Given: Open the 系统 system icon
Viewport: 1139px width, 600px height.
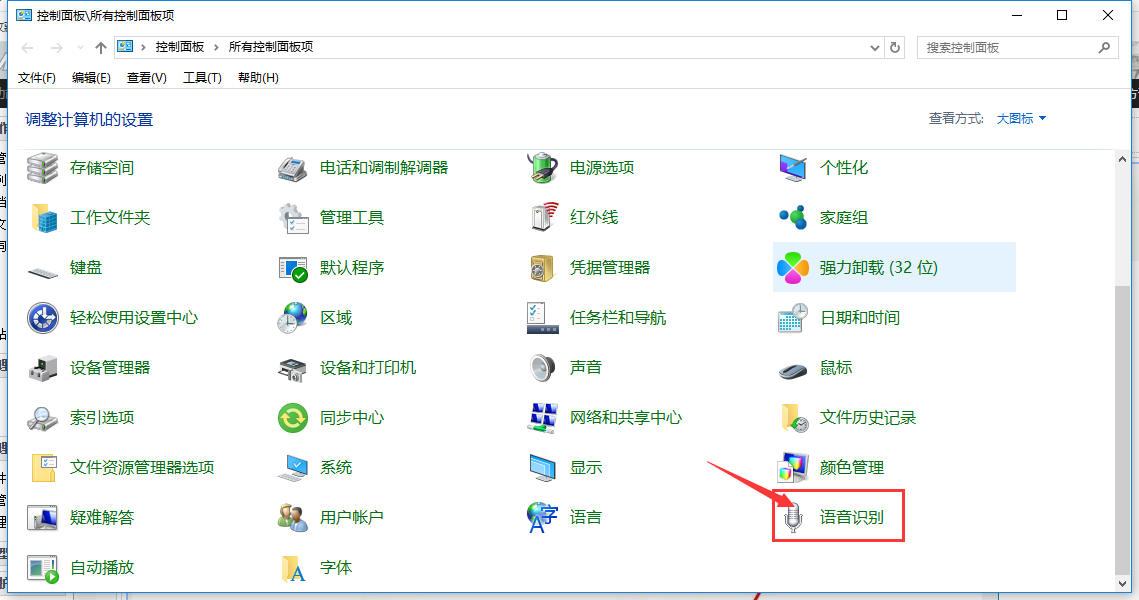Looking at the screenshot, I should point(293,469).
